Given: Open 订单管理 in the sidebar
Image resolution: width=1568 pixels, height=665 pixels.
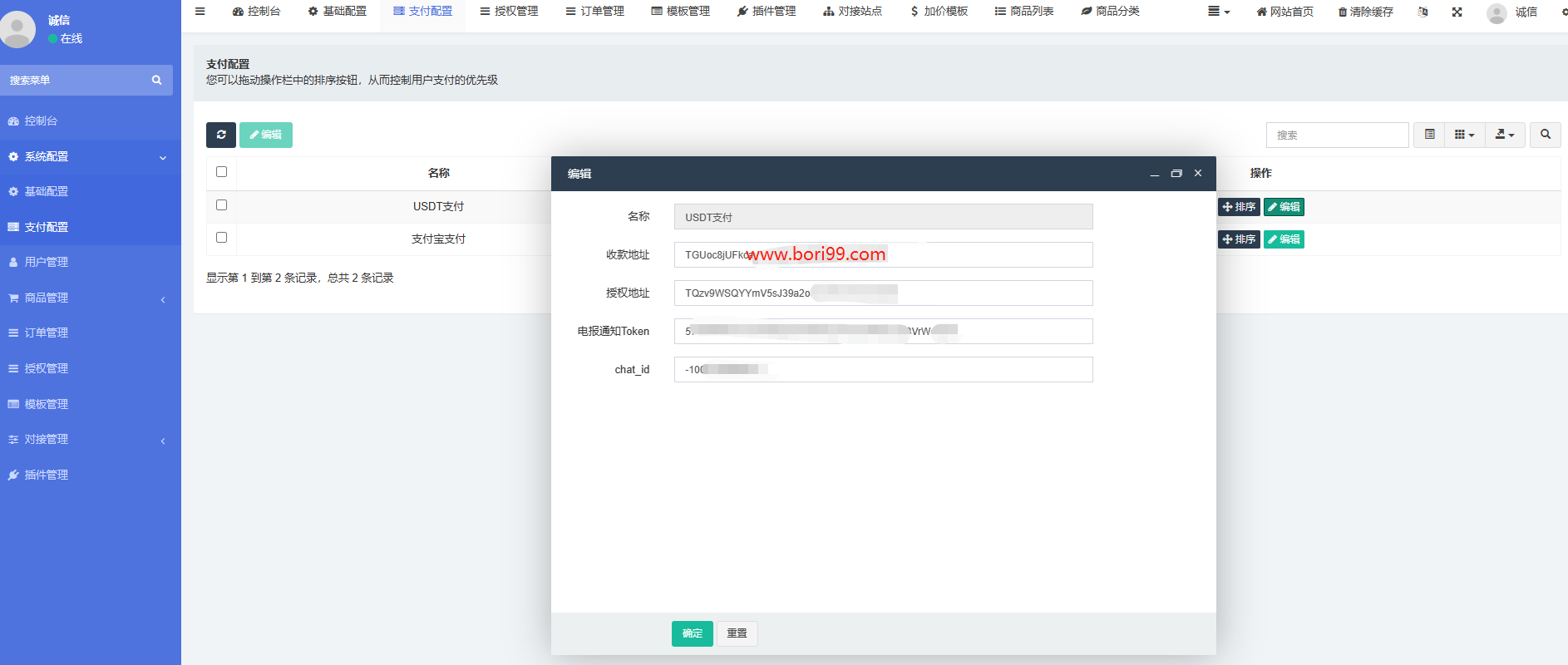Looking at the screenshot, I should [91, 332].
